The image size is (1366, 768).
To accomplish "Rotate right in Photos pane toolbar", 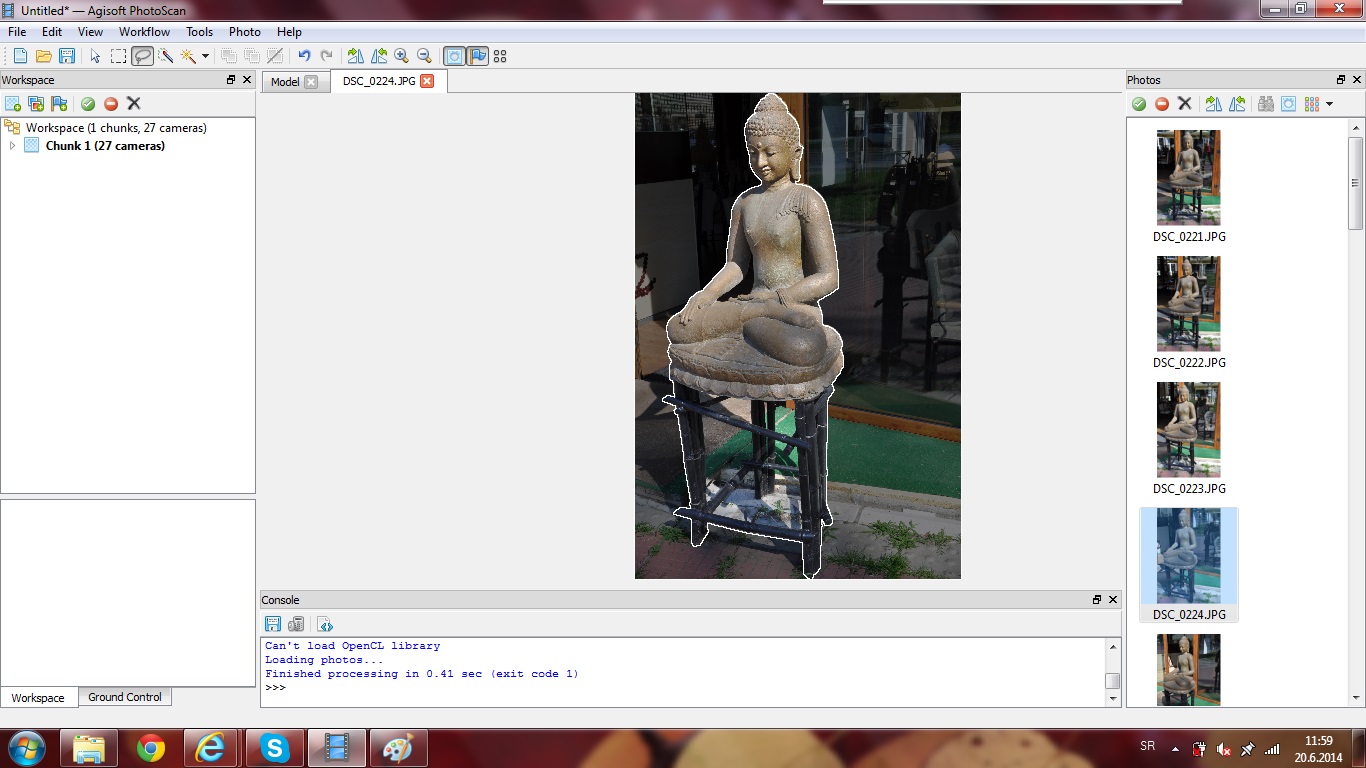I will coord(1214,104).
